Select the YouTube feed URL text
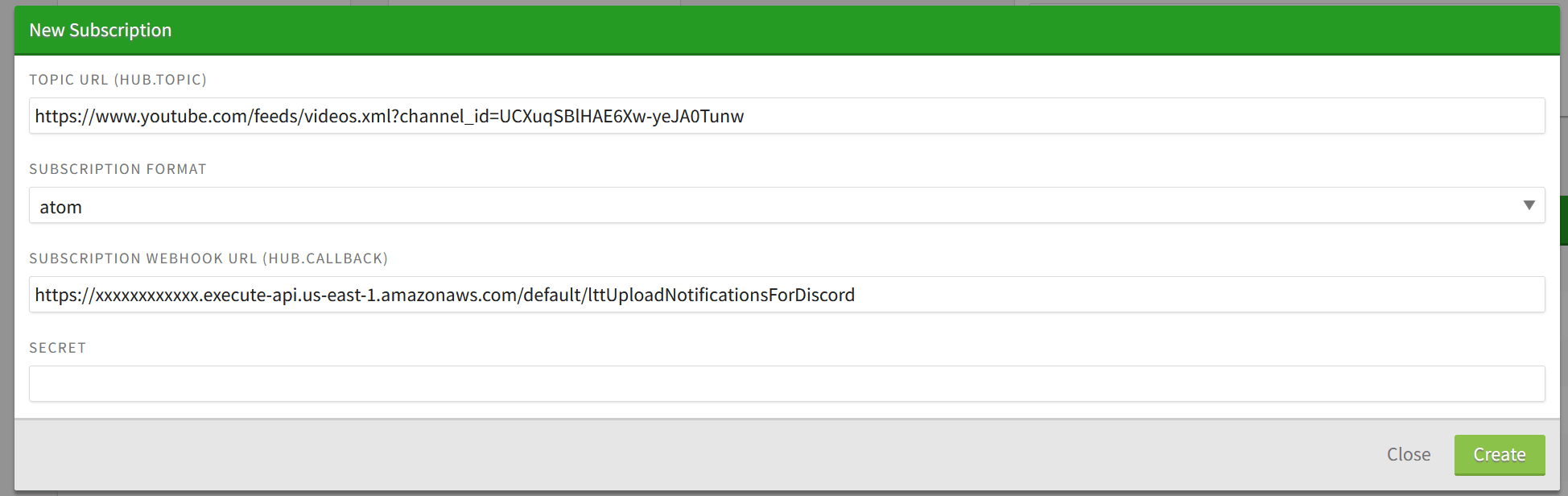Screen dimensions: 1568x496 coord(389,116)
